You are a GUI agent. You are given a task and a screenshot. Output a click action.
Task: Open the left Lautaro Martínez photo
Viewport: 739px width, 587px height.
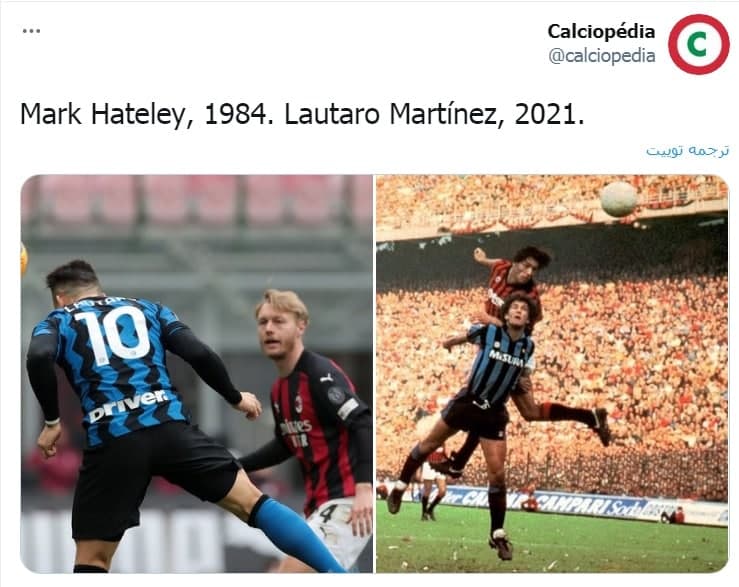pos(197,374)
